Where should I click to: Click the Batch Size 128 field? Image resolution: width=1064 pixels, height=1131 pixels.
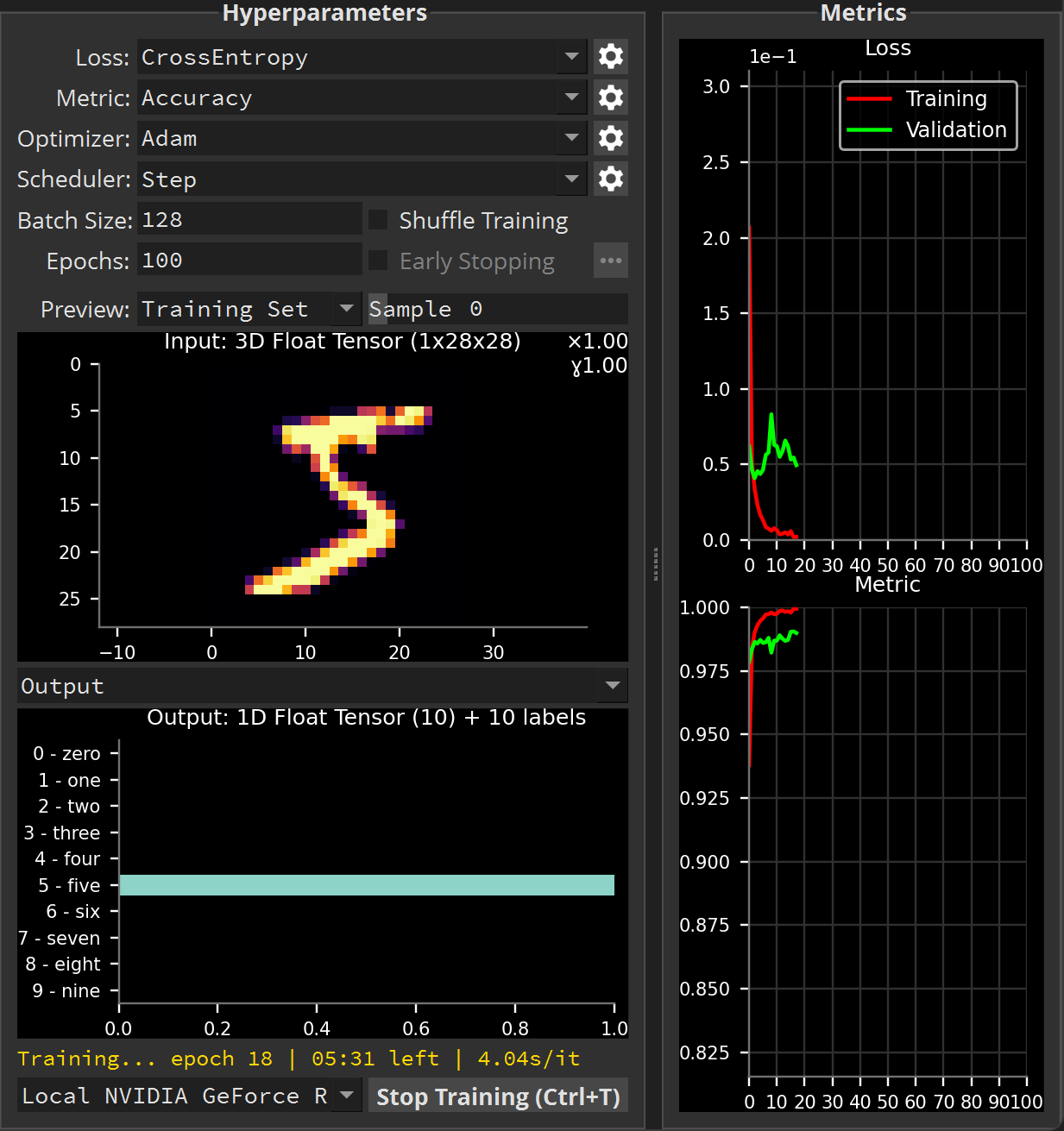249,220
